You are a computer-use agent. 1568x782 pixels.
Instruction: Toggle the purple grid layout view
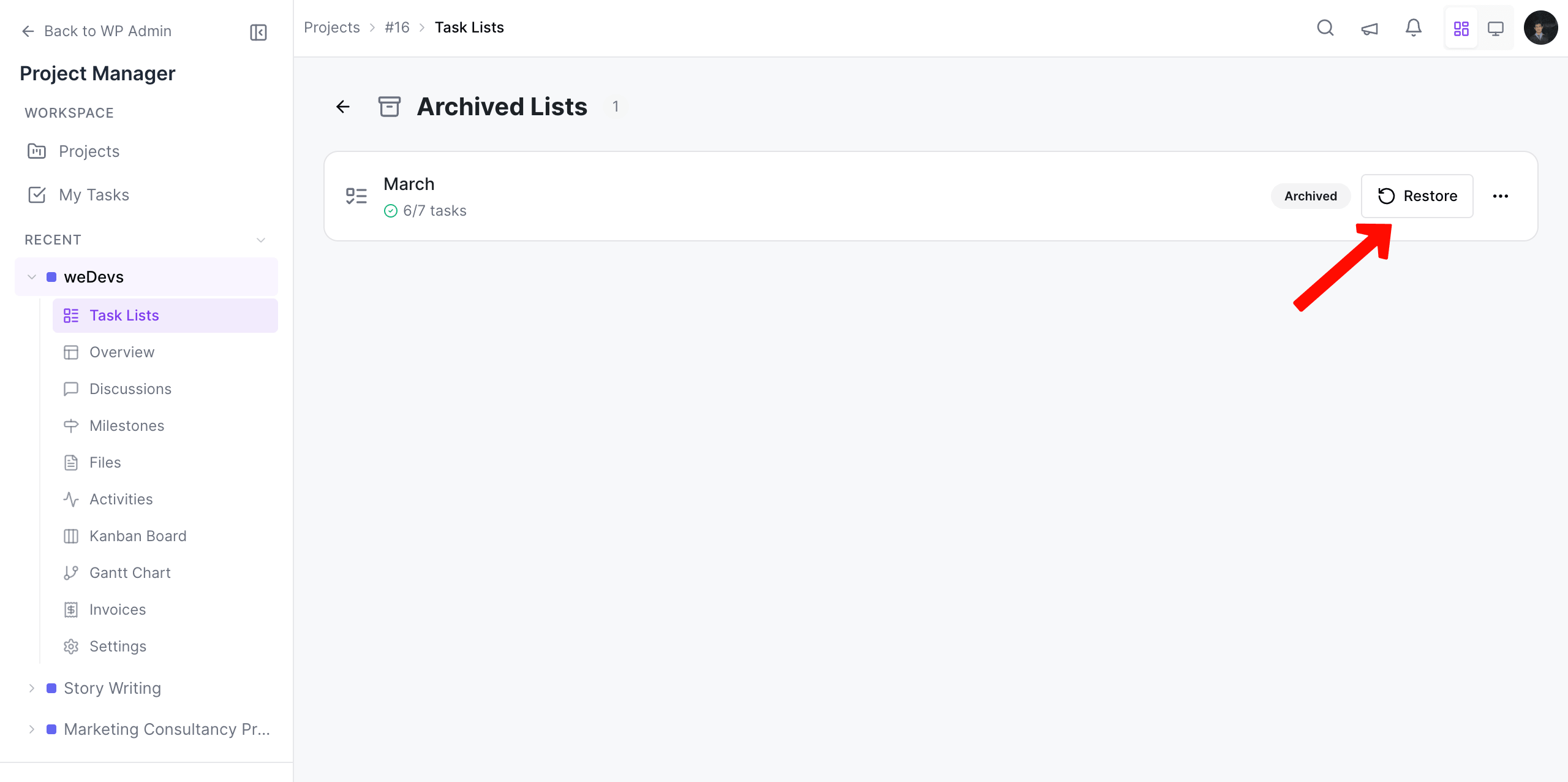(x=1461, y=28)
